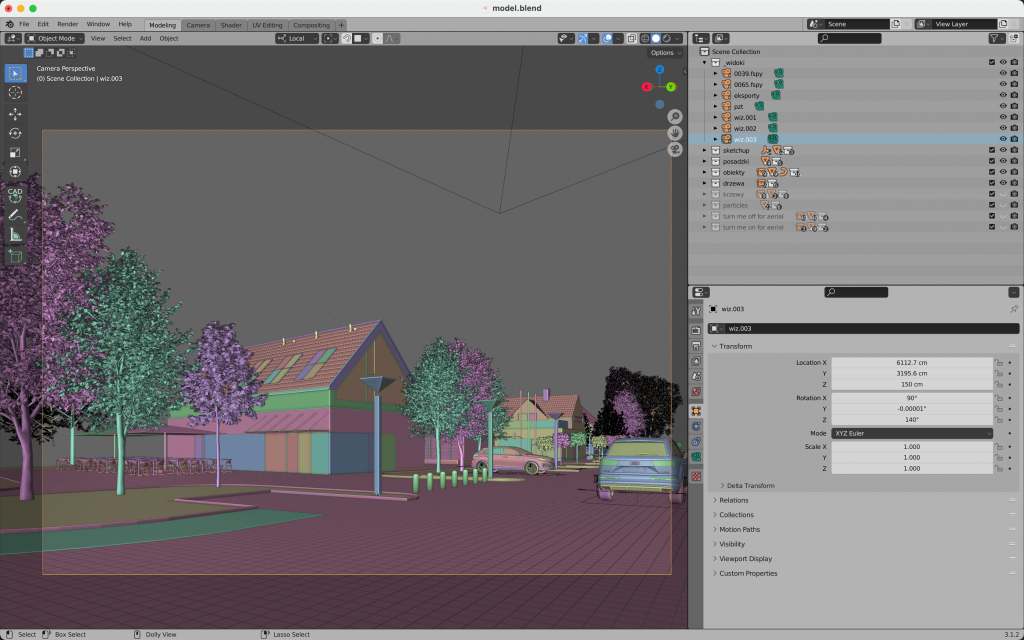The image size is (1024, 640).
Task: Select the Measure tool
Action: pos(15,234)
